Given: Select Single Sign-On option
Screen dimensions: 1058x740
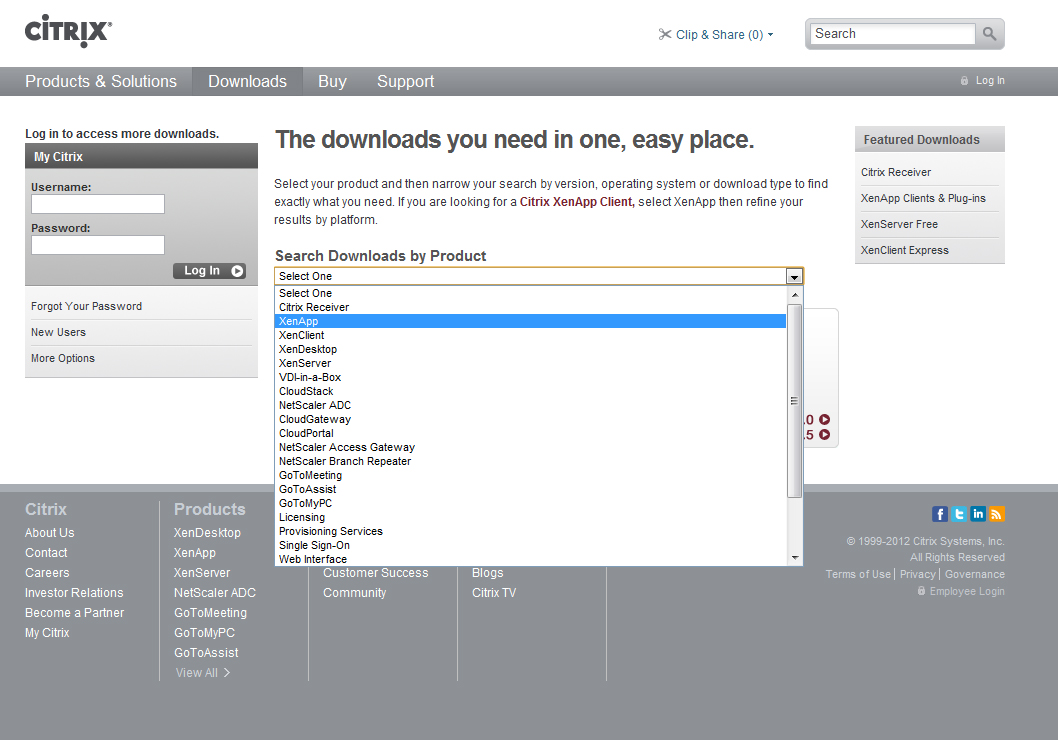Looking at the screenshot, I should point(531,546).
